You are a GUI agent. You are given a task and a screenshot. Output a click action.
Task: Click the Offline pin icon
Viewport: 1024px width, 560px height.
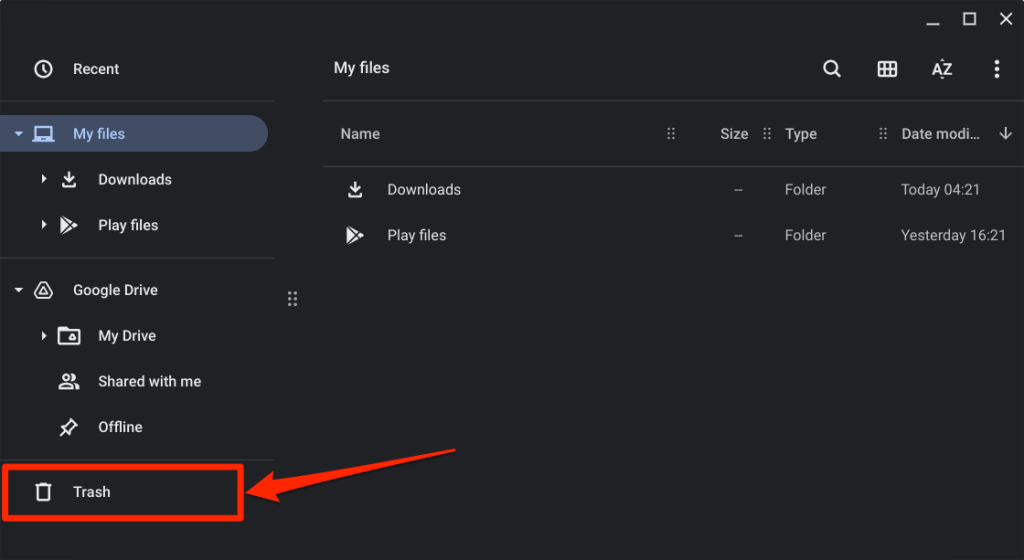point(68,427)
